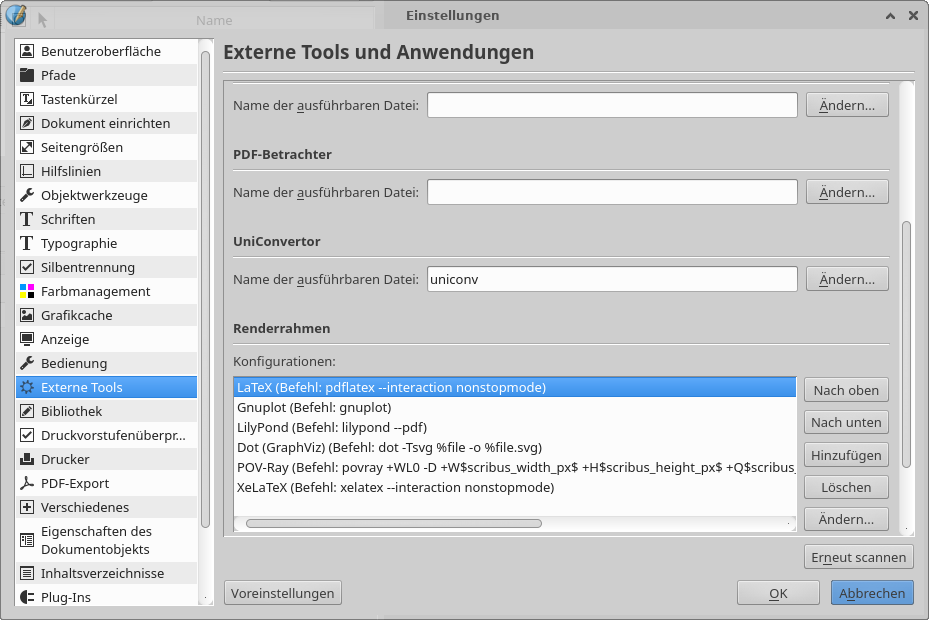This screenshot has height=620, width=929.
Task: Open the Silbentrennung settings category
Action: click(x=88, y=267)
